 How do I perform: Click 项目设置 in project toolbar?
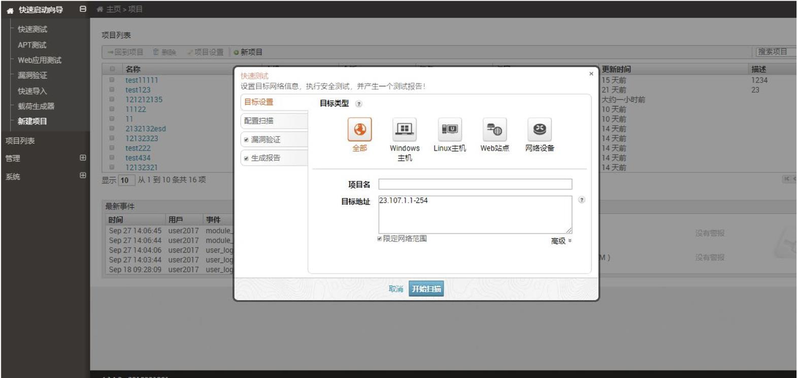click(x=205, y=52)
